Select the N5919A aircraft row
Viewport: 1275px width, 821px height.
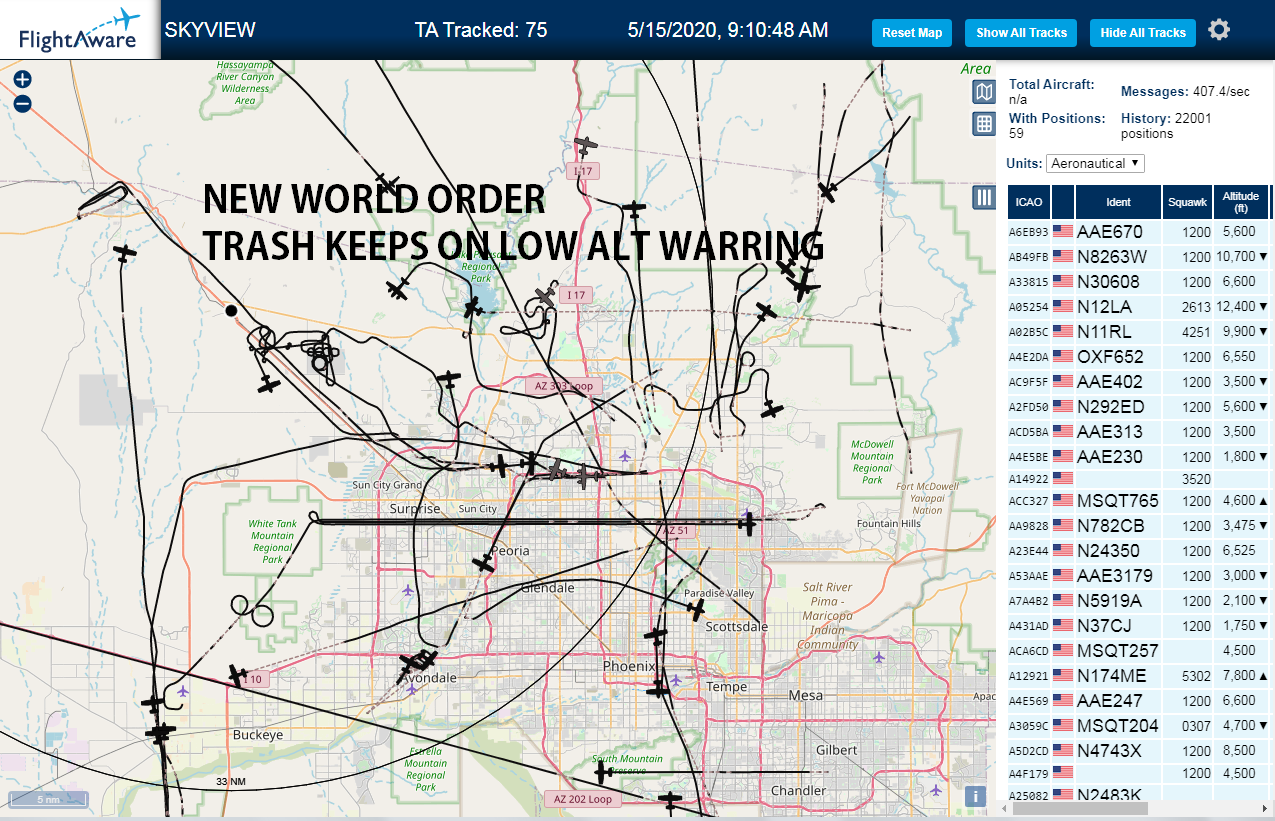point(1139,601)
